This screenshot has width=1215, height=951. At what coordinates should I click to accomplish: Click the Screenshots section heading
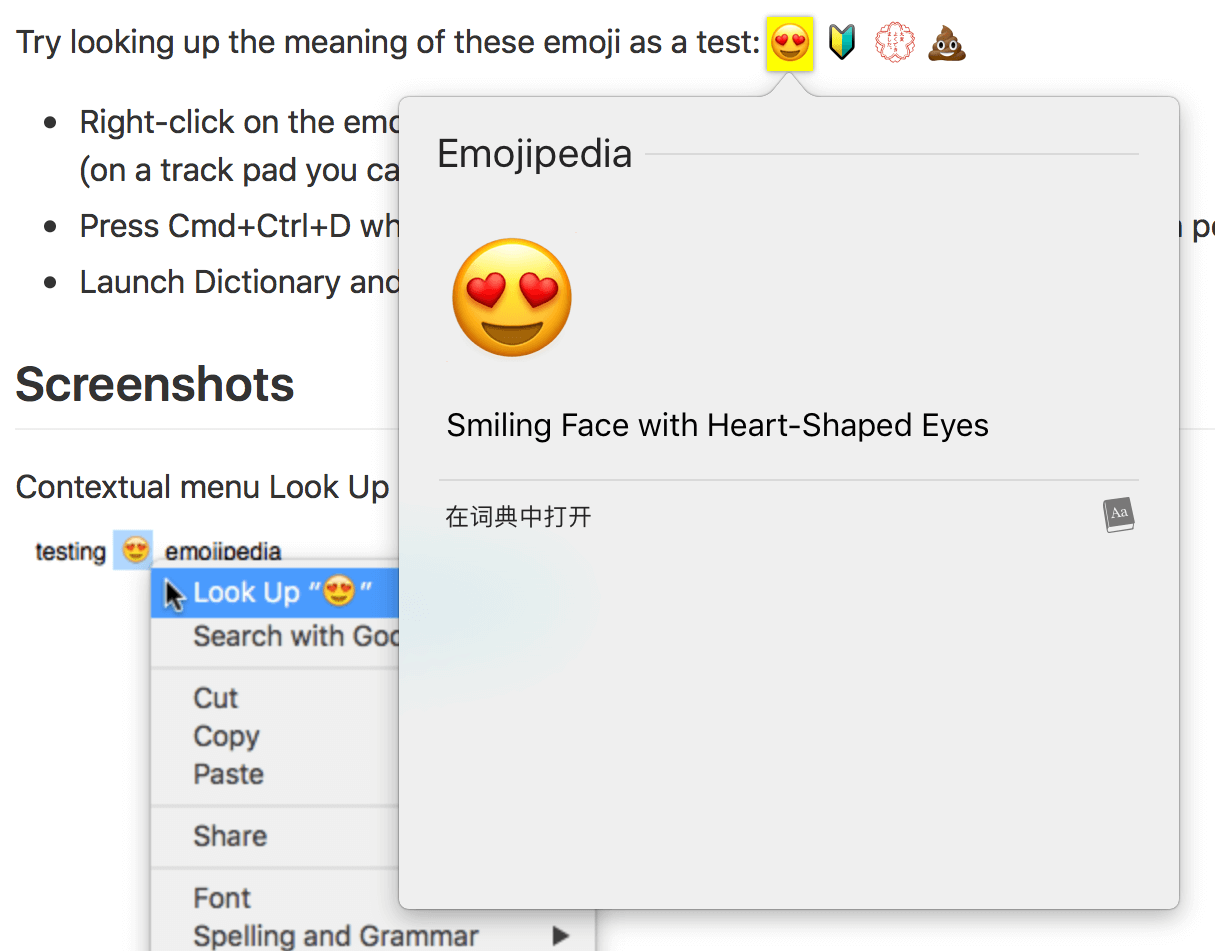[155, 385]
